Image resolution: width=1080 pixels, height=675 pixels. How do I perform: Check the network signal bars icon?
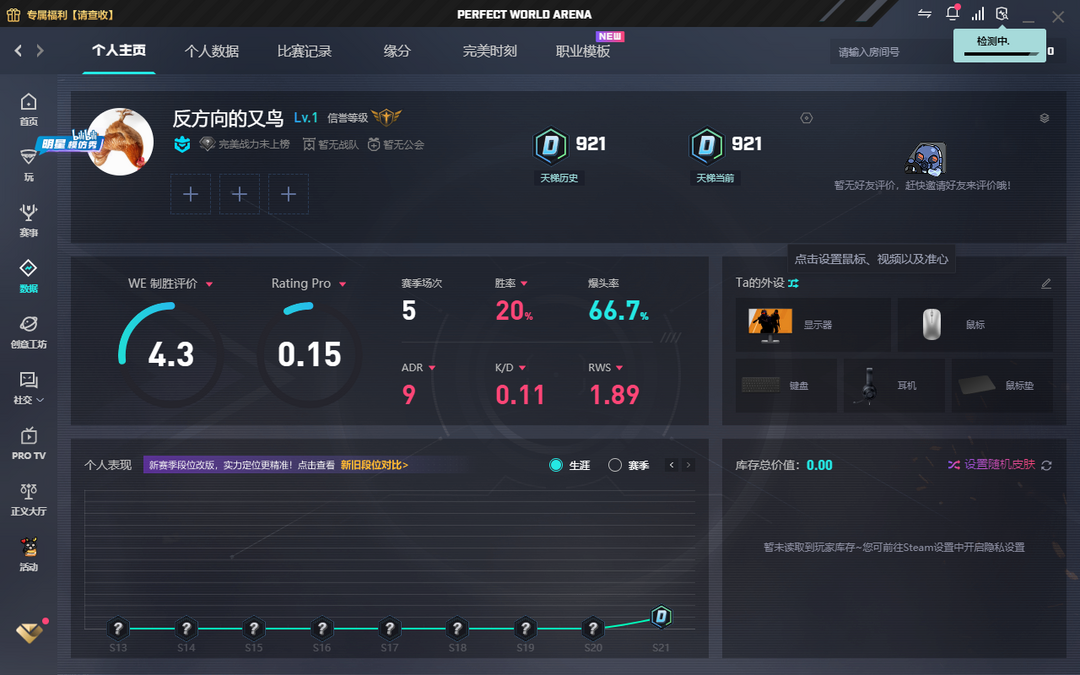click(x=977, y=14)
